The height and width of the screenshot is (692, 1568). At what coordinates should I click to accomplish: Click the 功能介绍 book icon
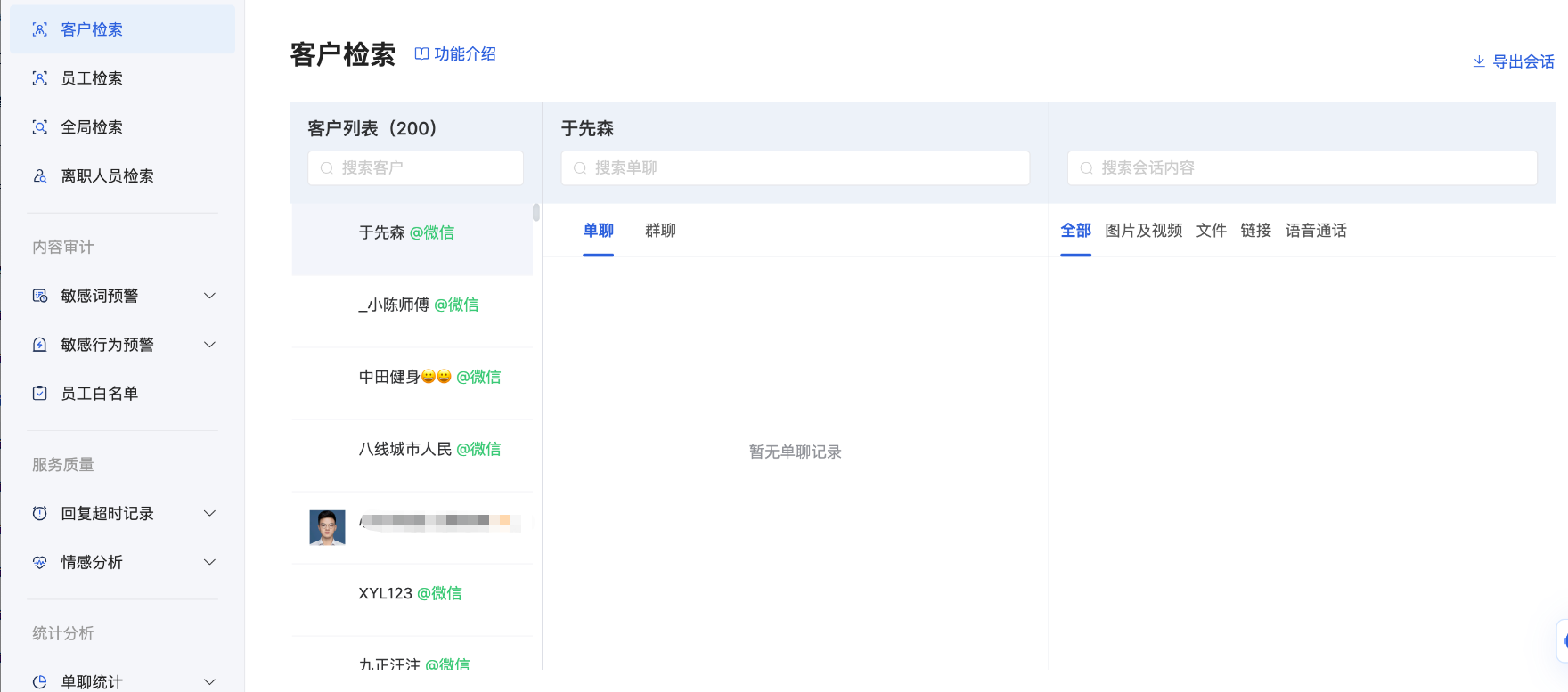(421, 54)
